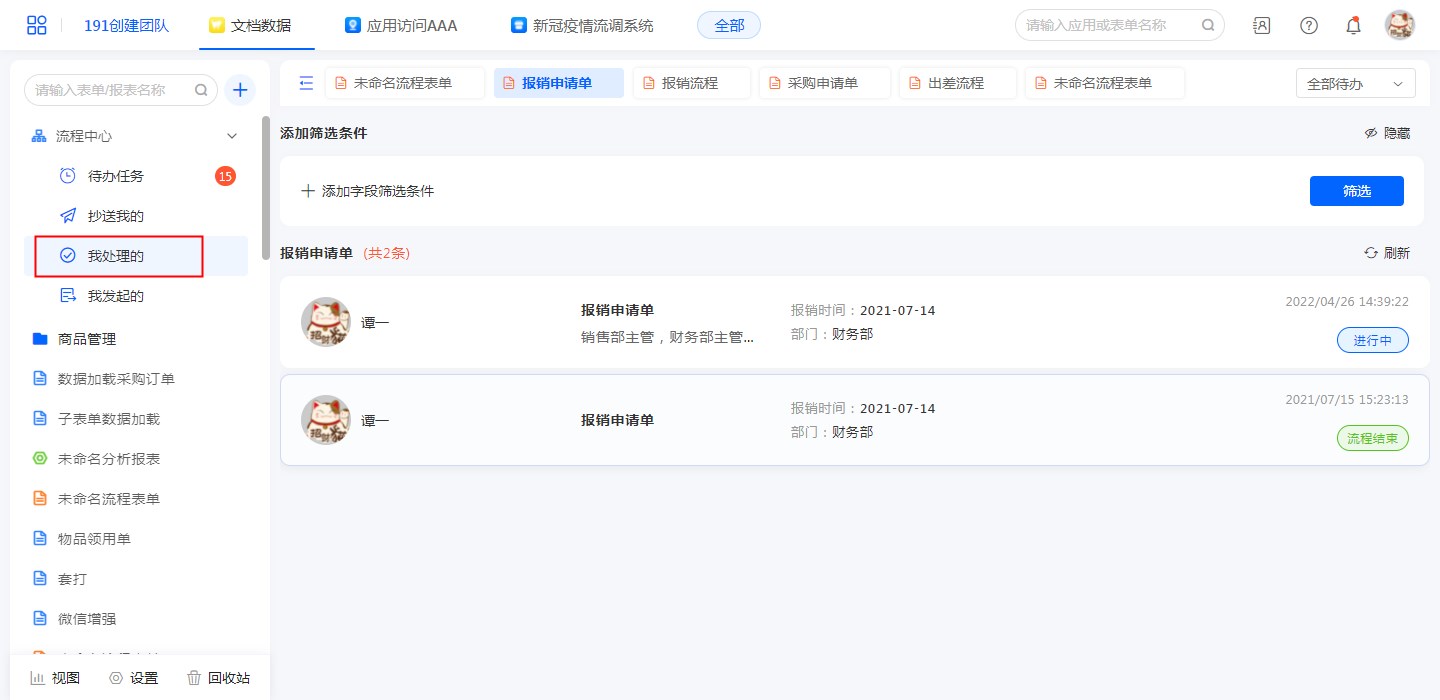This screenshot has width=1440, height=700.
Task: Open the 全部待办 dropdown
Action: click(1355, 84)
